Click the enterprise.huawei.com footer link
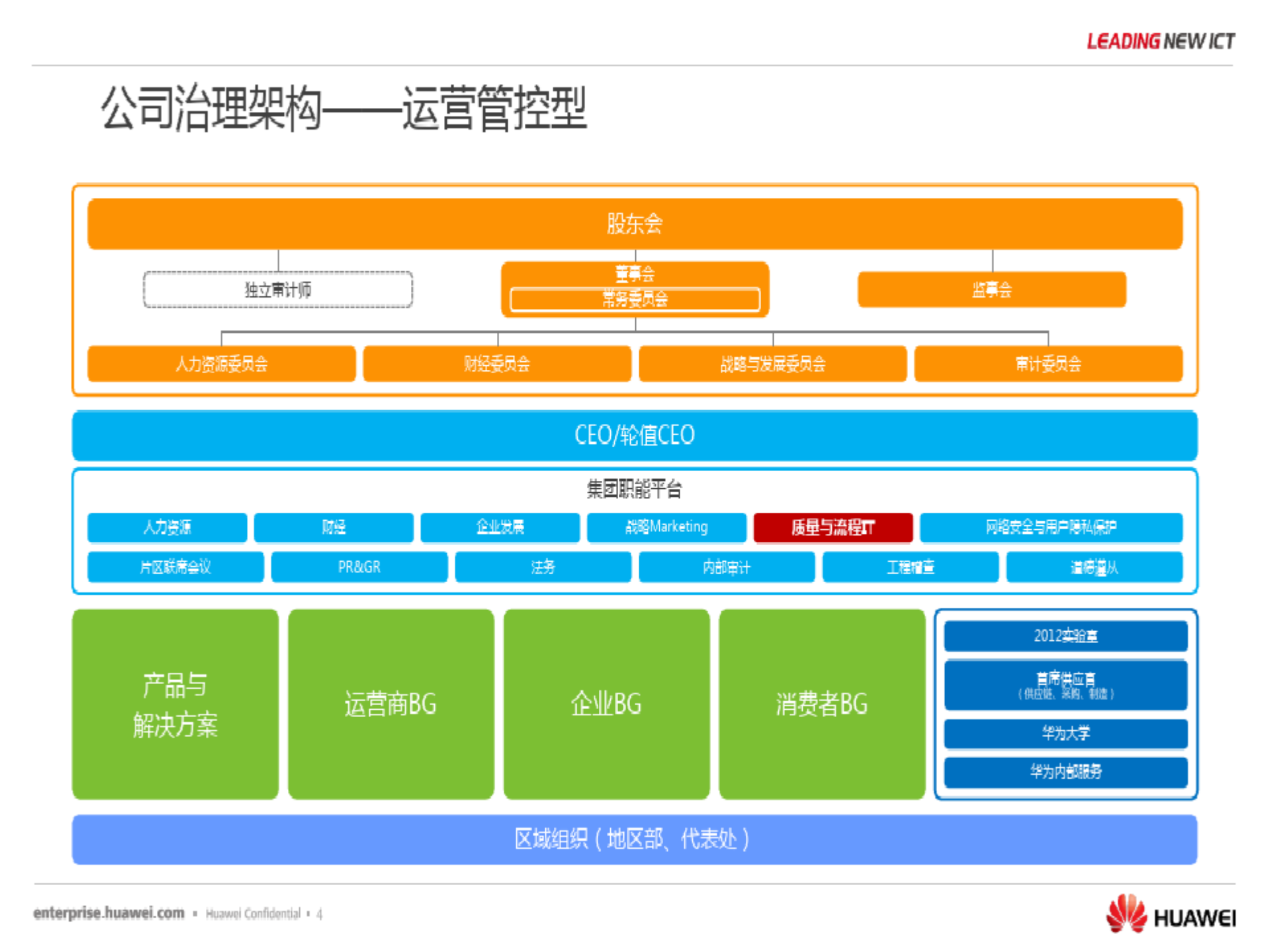This screenshot has height=952, width=1270. (108, 912)
